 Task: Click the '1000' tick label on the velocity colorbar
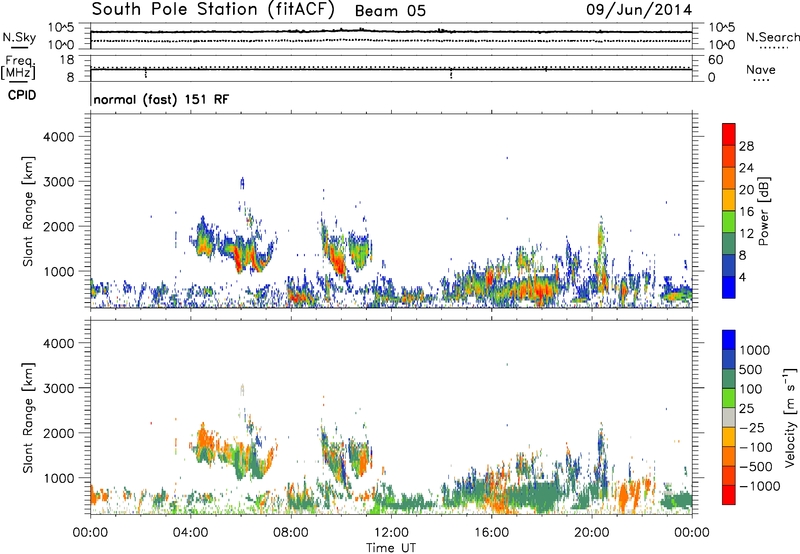pyautogui.click(x=754, y=350)
